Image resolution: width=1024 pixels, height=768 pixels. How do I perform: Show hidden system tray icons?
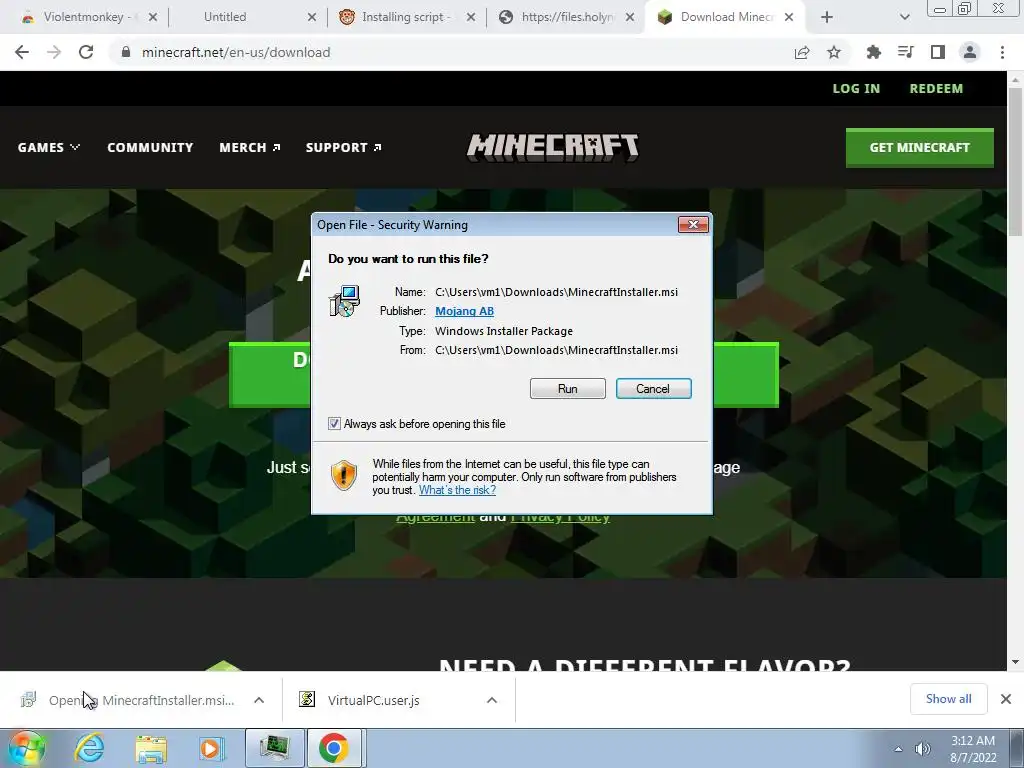coord(899,749)
